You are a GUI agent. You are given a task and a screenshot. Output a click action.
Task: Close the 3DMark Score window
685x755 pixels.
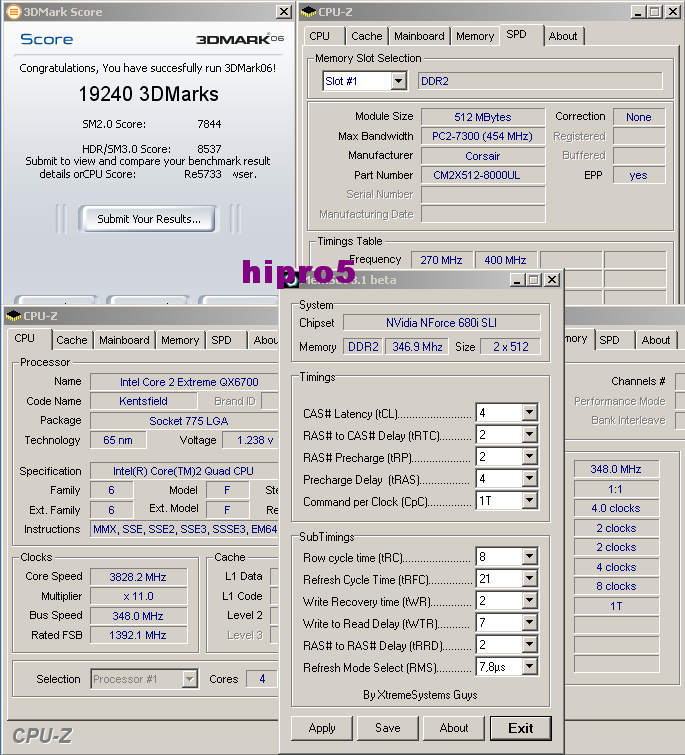(x=284, y=12)
